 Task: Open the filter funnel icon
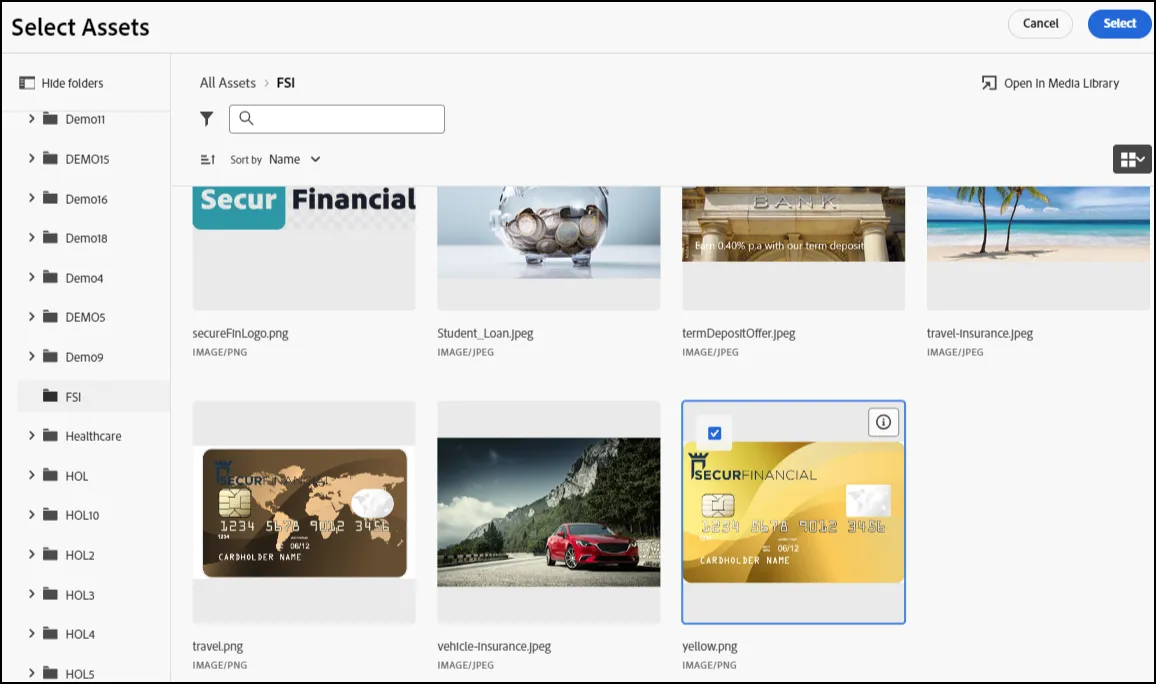[x=206, y=119]
